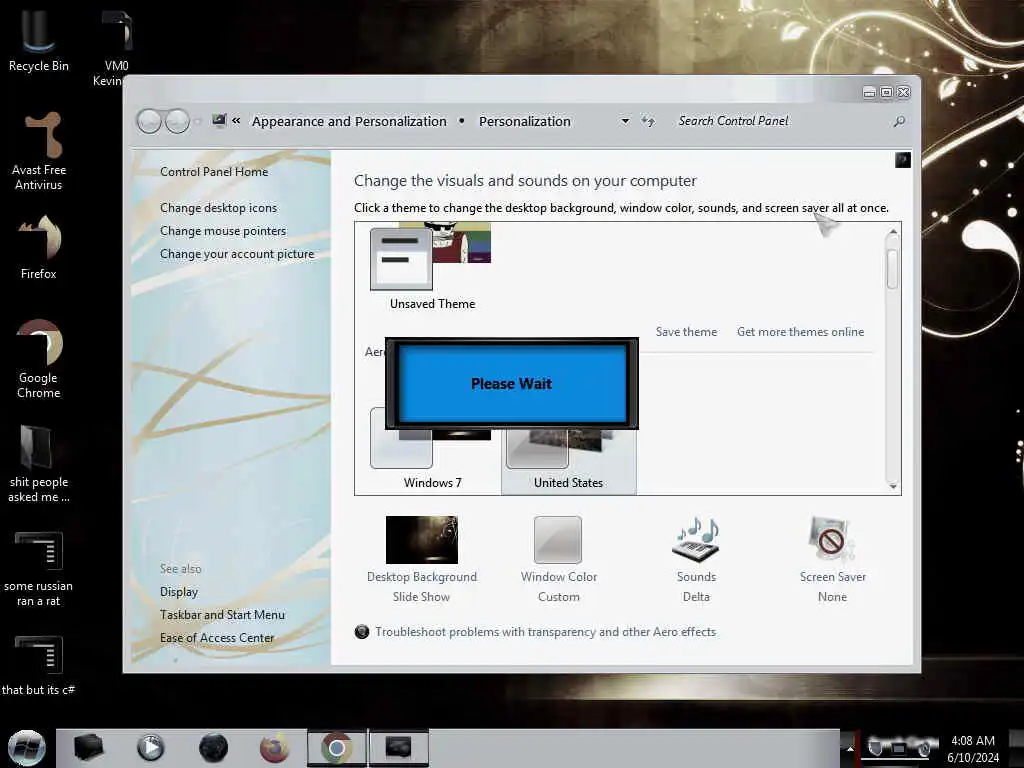
Task: Open the Firefox taskbar icon
Action: [x=274, y=748]
